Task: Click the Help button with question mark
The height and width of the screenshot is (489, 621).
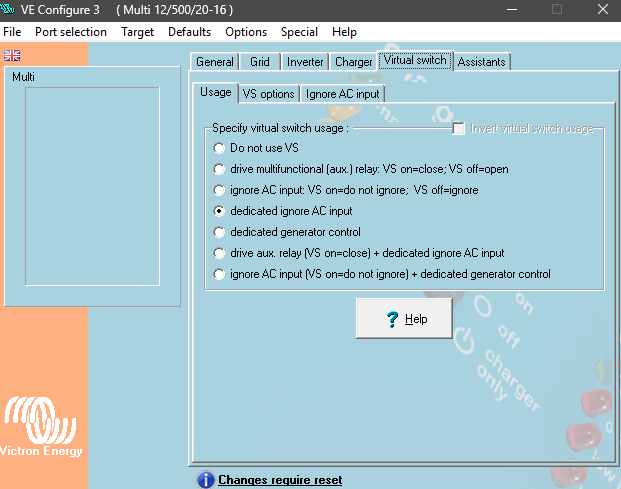Action: (404, 318)
